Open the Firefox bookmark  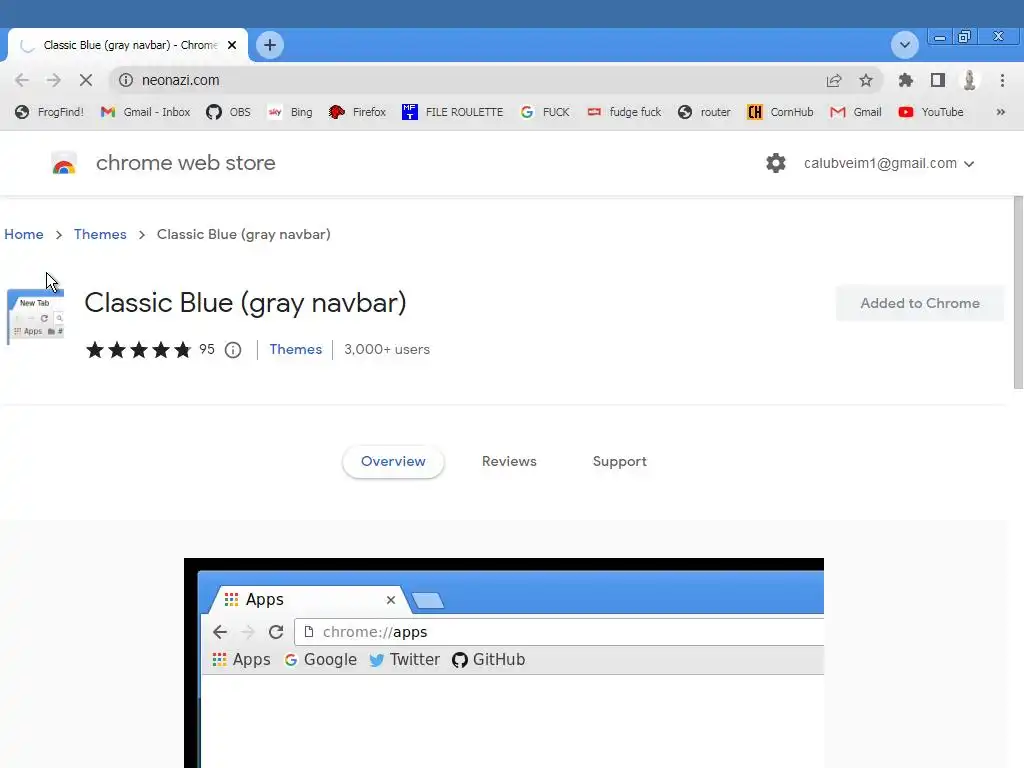coord(357,112)
